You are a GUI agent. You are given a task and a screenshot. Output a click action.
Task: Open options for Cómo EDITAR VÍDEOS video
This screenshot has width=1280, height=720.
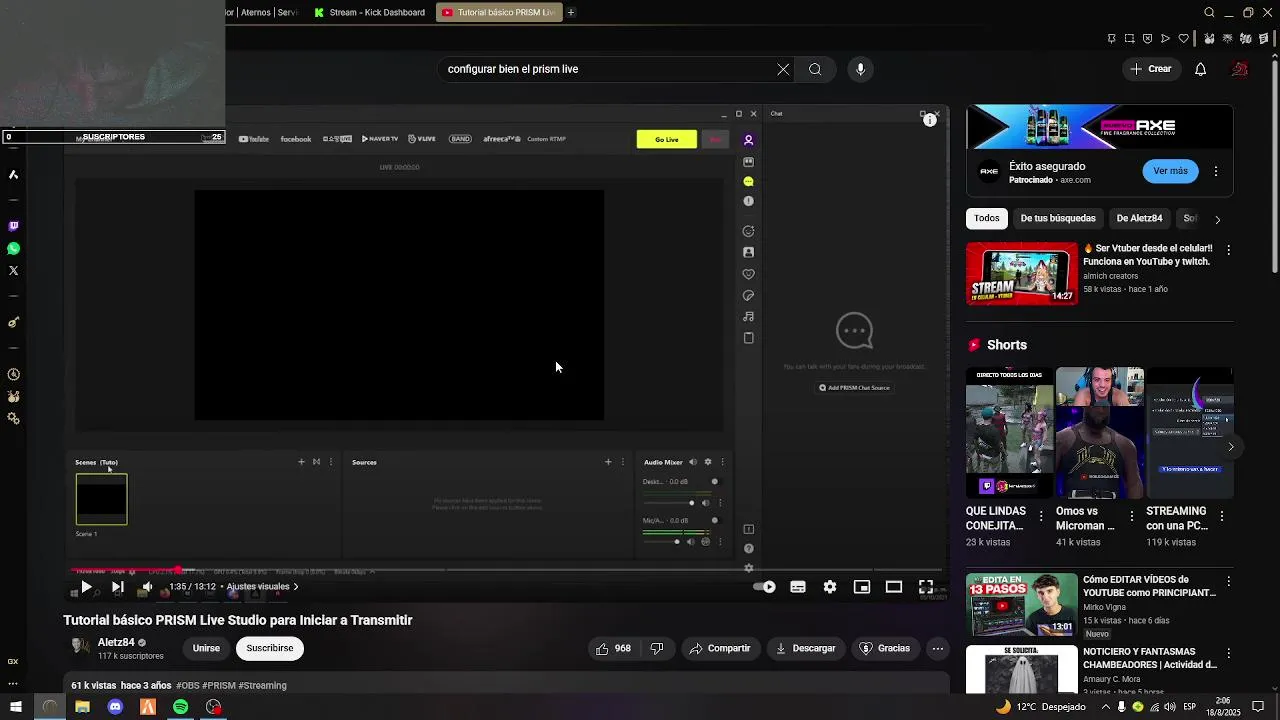coord(1228,581)
